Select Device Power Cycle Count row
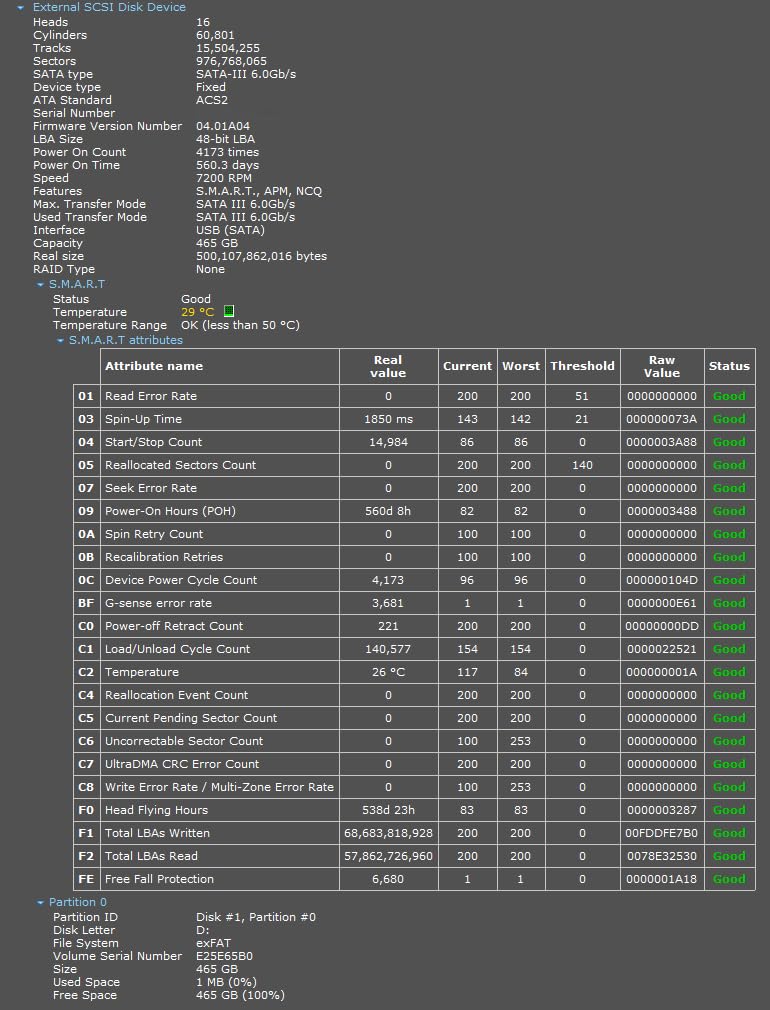 point(414,580)
